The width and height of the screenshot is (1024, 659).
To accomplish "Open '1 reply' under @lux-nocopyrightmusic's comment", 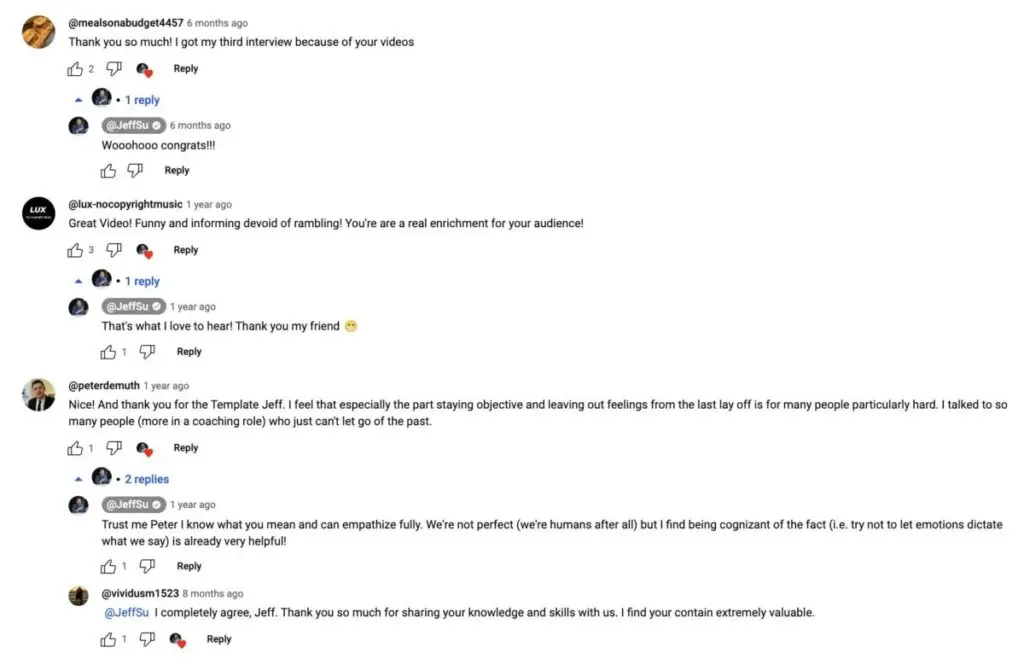I will [144, 281].
